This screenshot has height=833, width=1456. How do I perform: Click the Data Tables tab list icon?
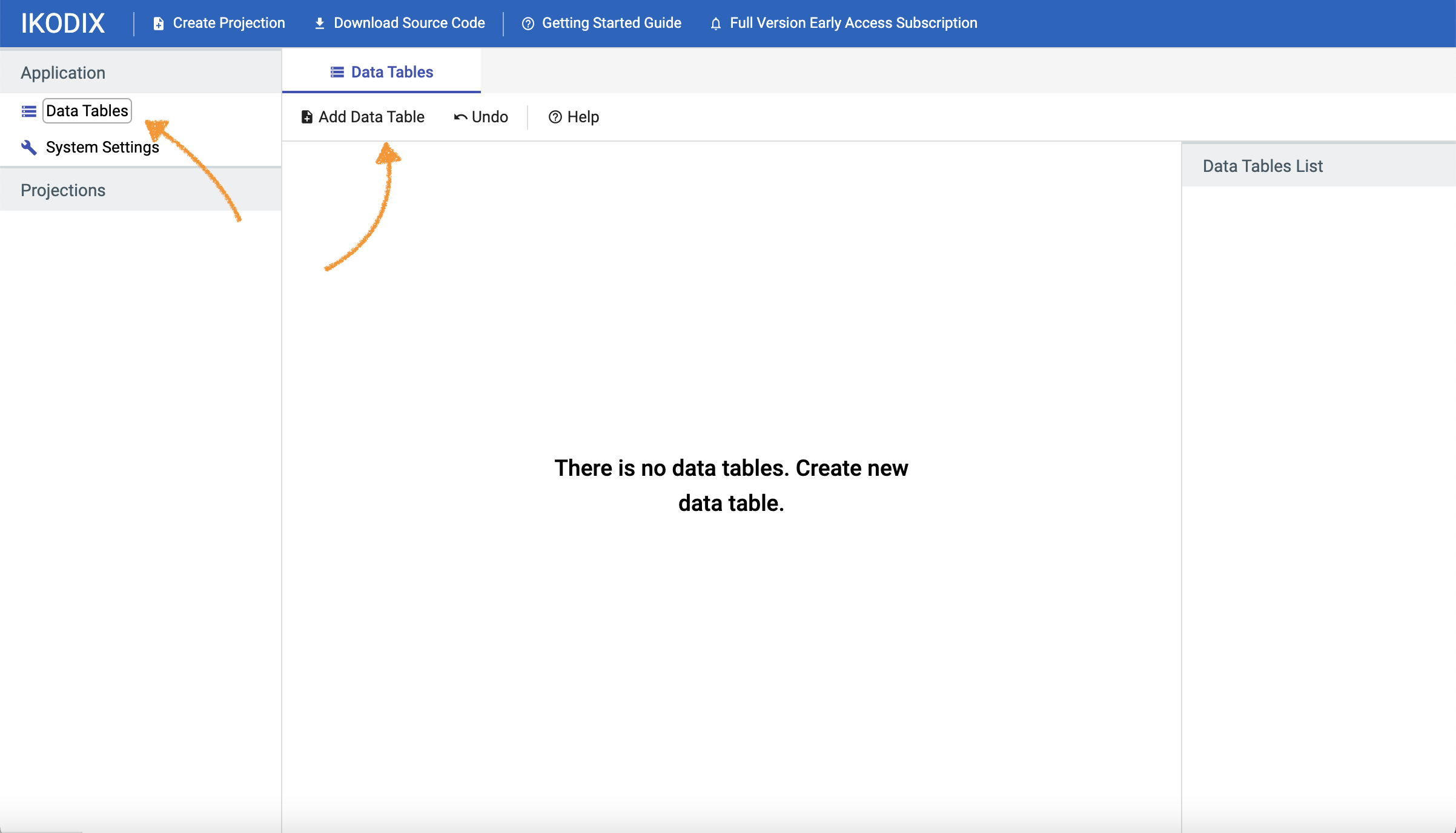(337, 72)
